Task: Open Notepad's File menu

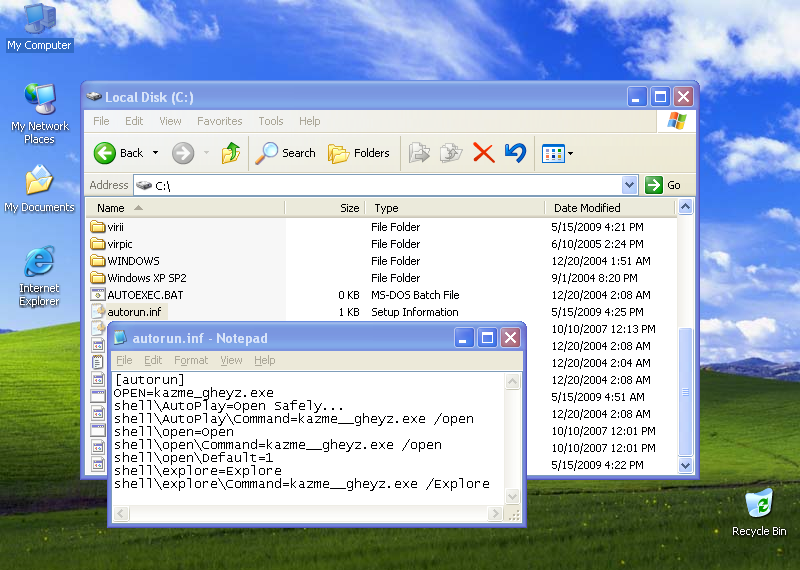Action: (x=124, y=360)
